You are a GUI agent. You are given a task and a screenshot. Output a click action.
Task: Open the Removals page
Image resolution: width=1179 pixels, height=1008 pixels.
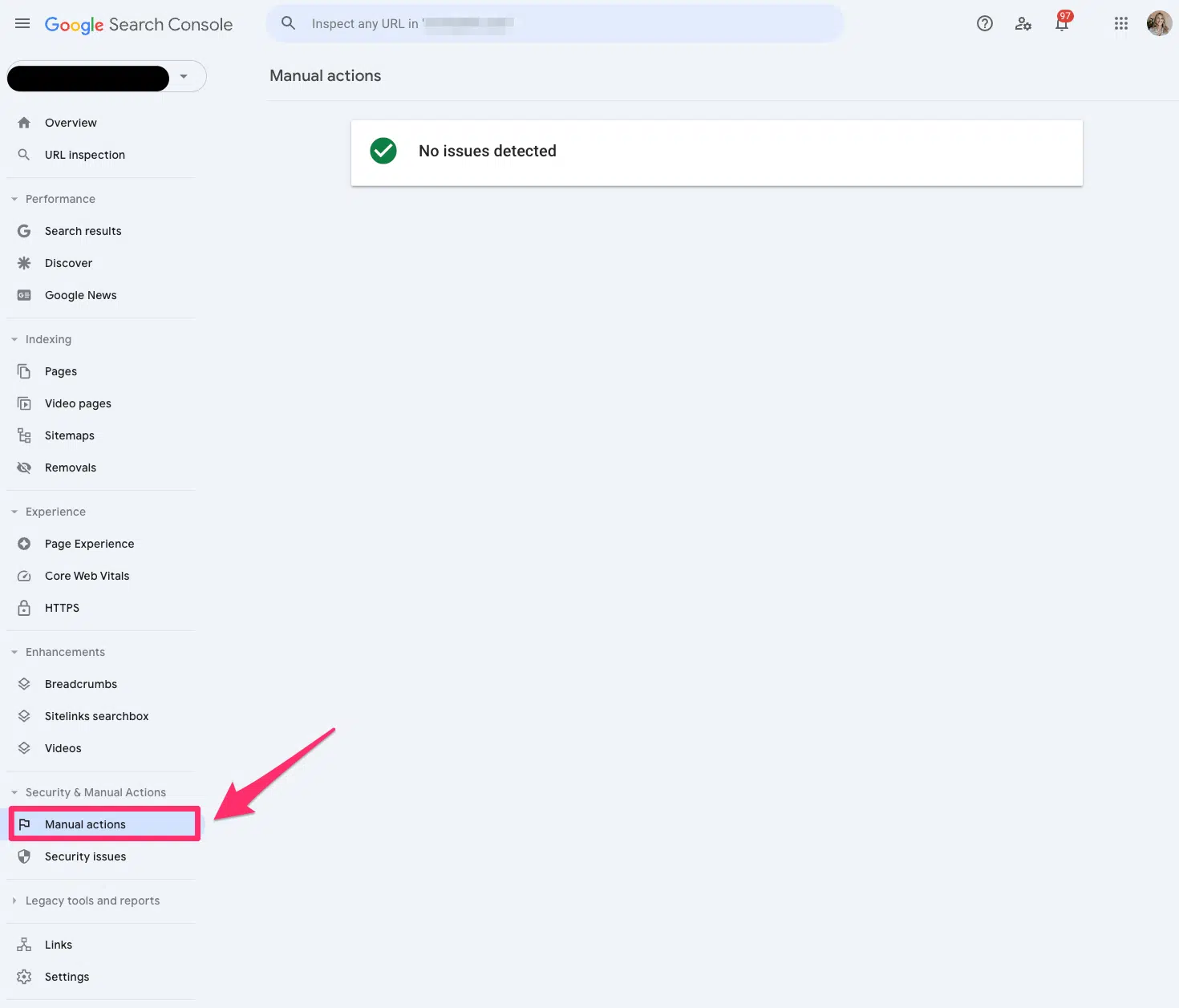tap(71, 468)
